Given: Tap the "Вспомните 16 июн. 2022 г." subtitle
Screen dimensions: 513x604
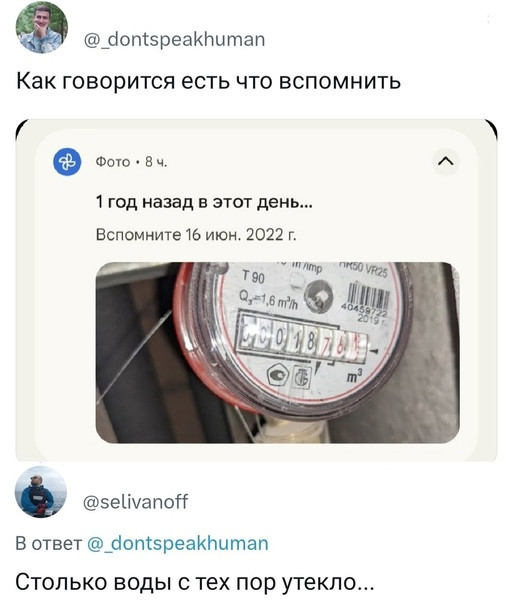Looking at the screenshot, I should click(x=196, y=234).
